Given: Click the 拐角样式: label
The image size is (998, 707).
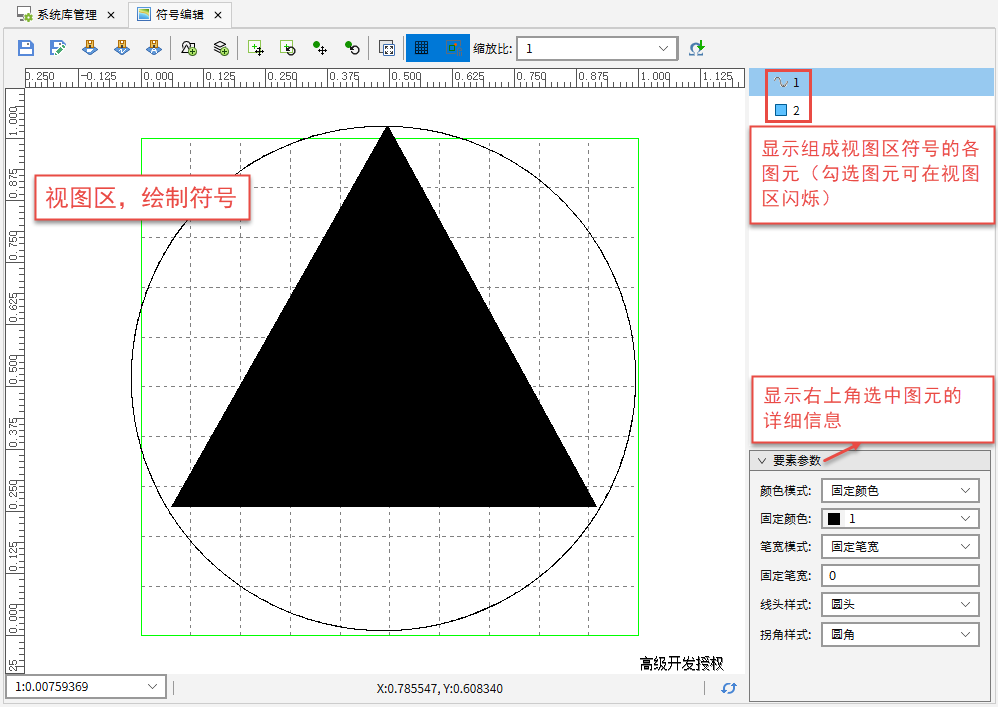Looking at the screenshot, I should point(785,634).
